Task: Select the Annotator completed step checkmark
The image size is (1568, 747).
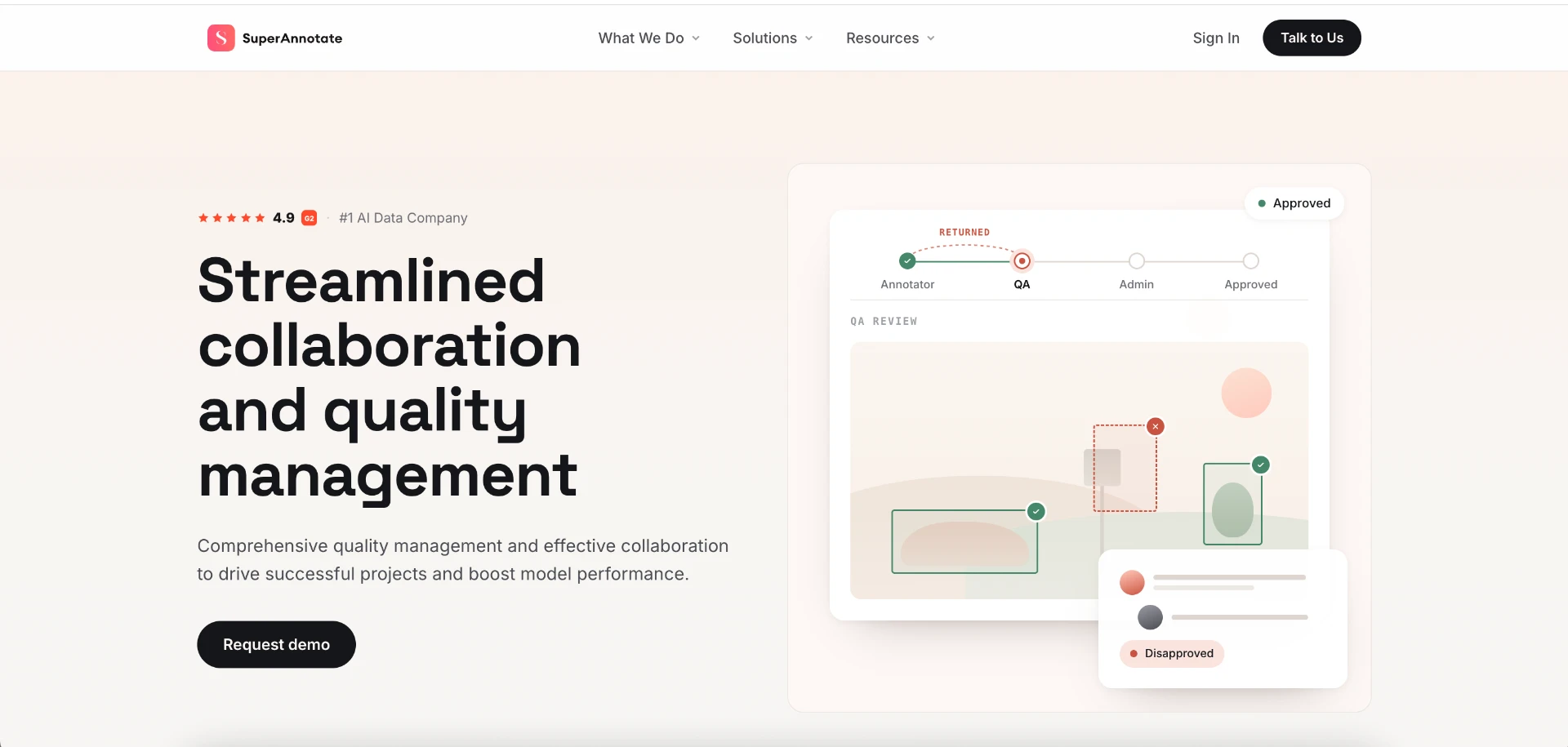Action: tap(907, 261)
